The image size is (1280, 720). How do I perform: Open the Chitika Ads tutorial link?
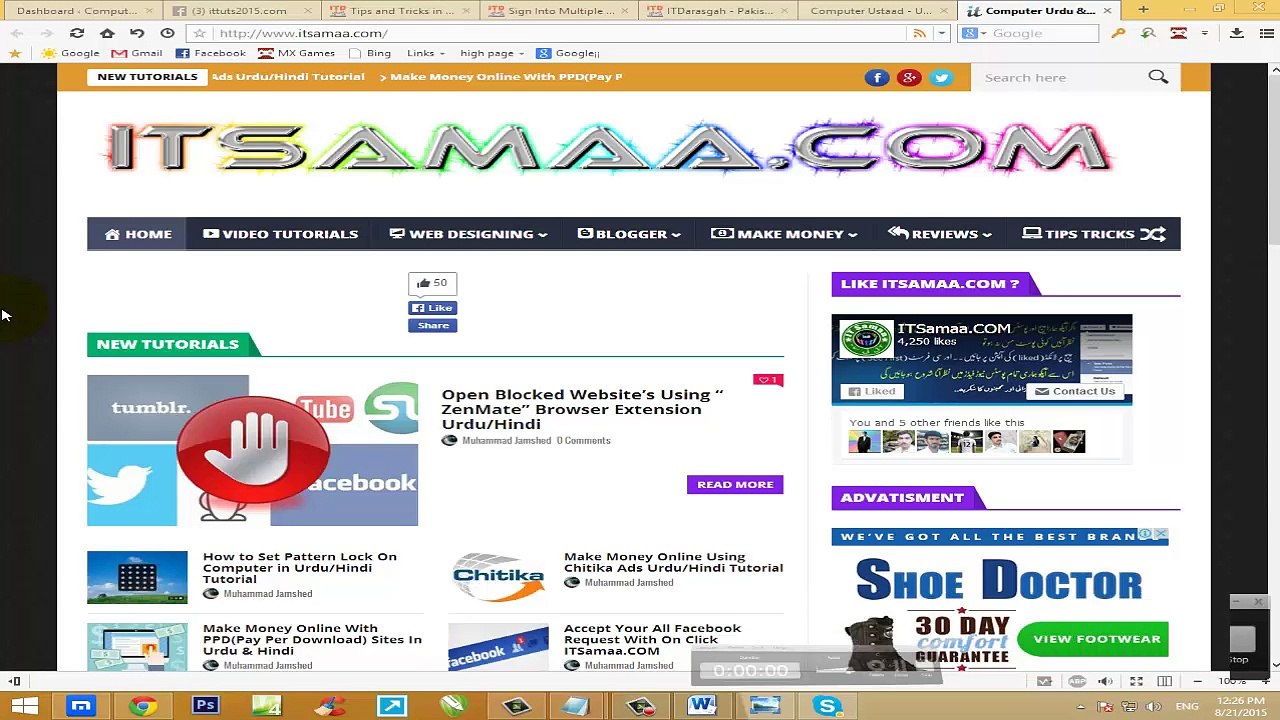pyautogui.click(x=673, y=562)
